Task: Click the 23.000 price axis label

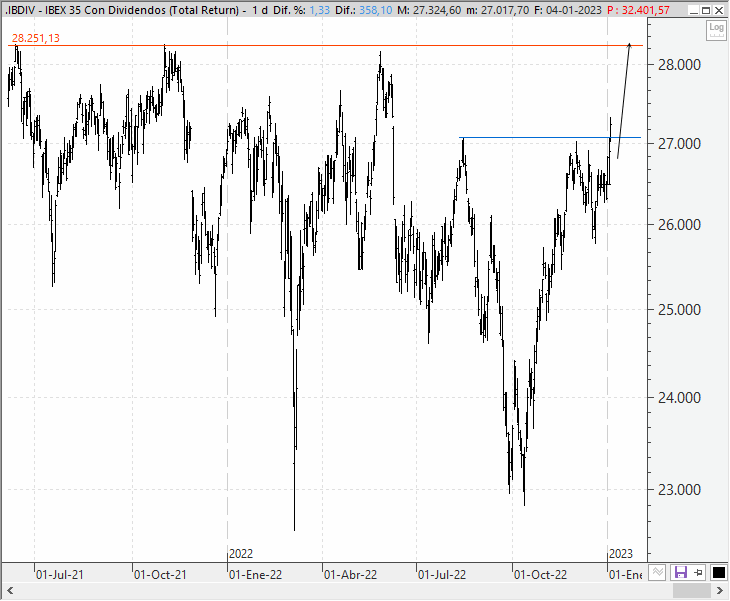Action: click(679, 490)
